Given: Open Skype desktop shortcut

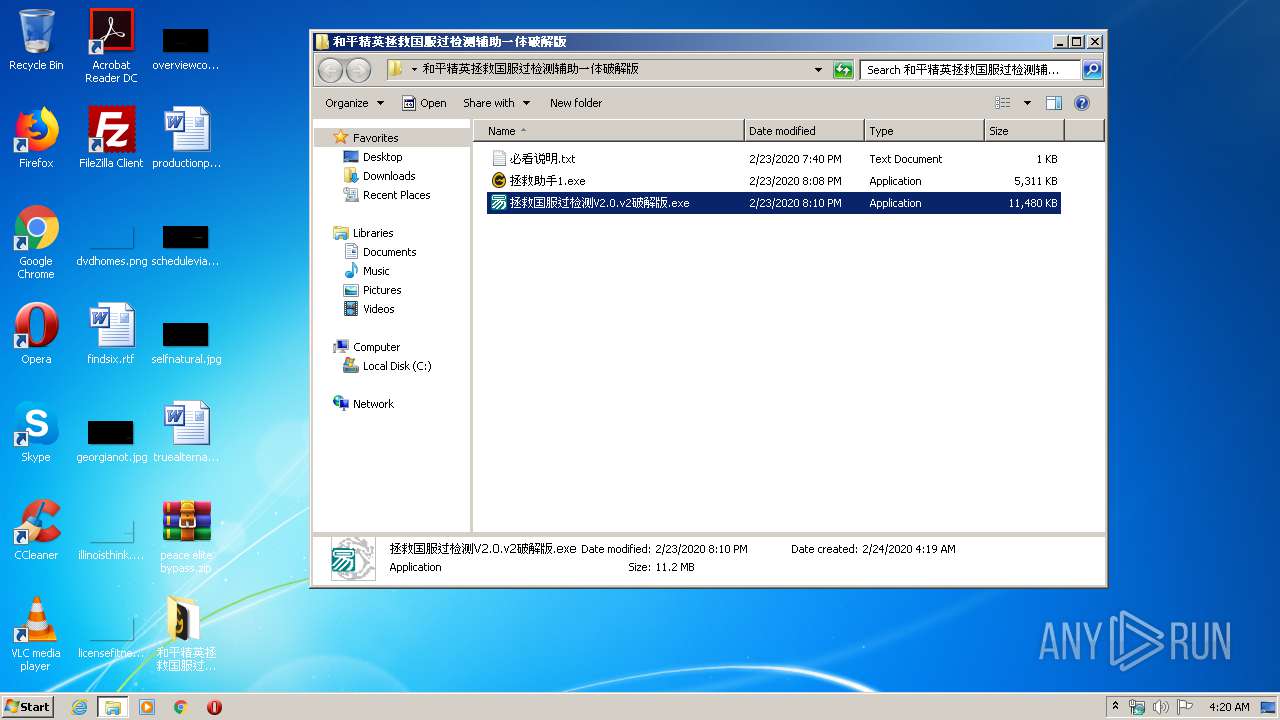Looking at the screenshot, I should coord(36,432).
